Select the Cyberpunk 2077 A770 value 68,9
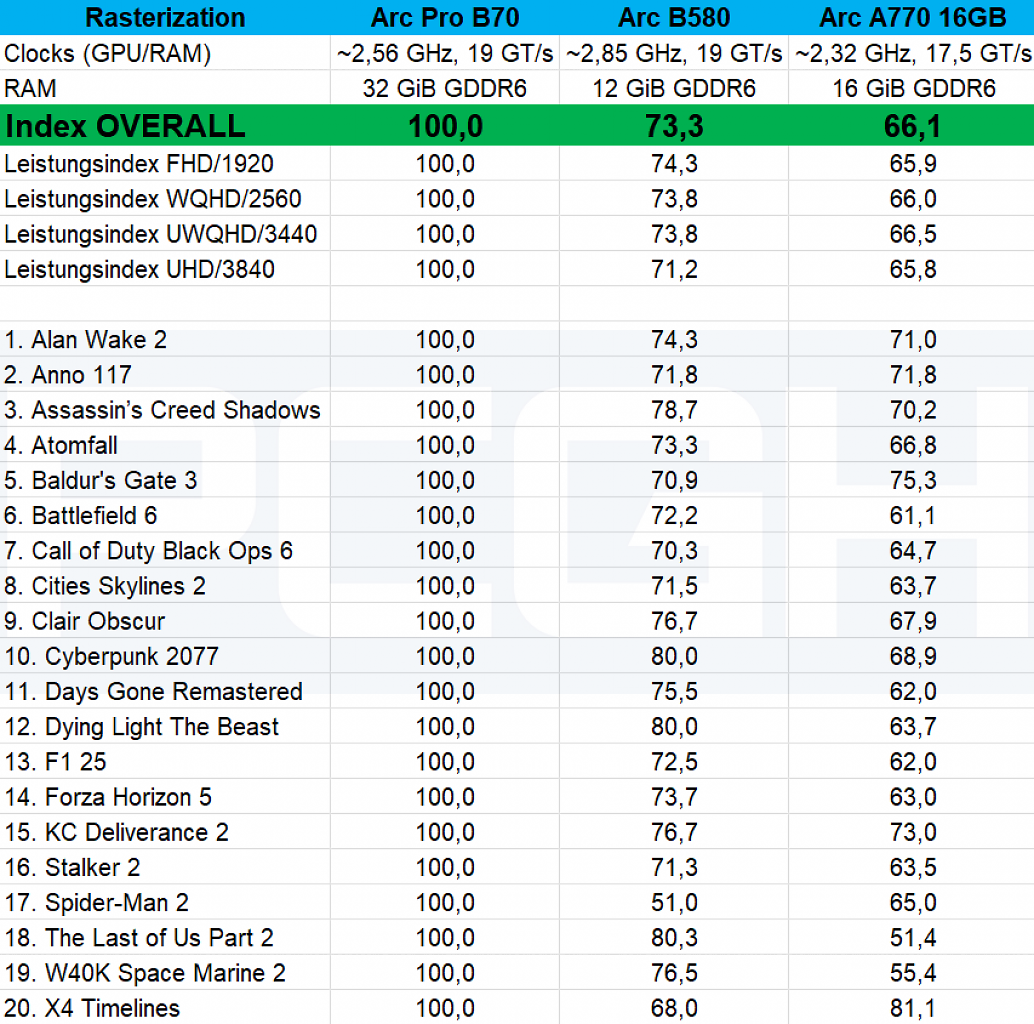 tap(913, 656)
